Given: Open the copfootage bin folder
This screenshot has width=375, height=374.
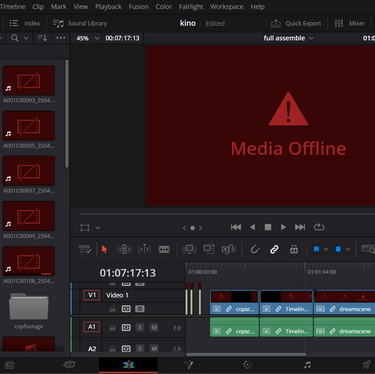Looking at the screenshot, I should click(29, 306).
